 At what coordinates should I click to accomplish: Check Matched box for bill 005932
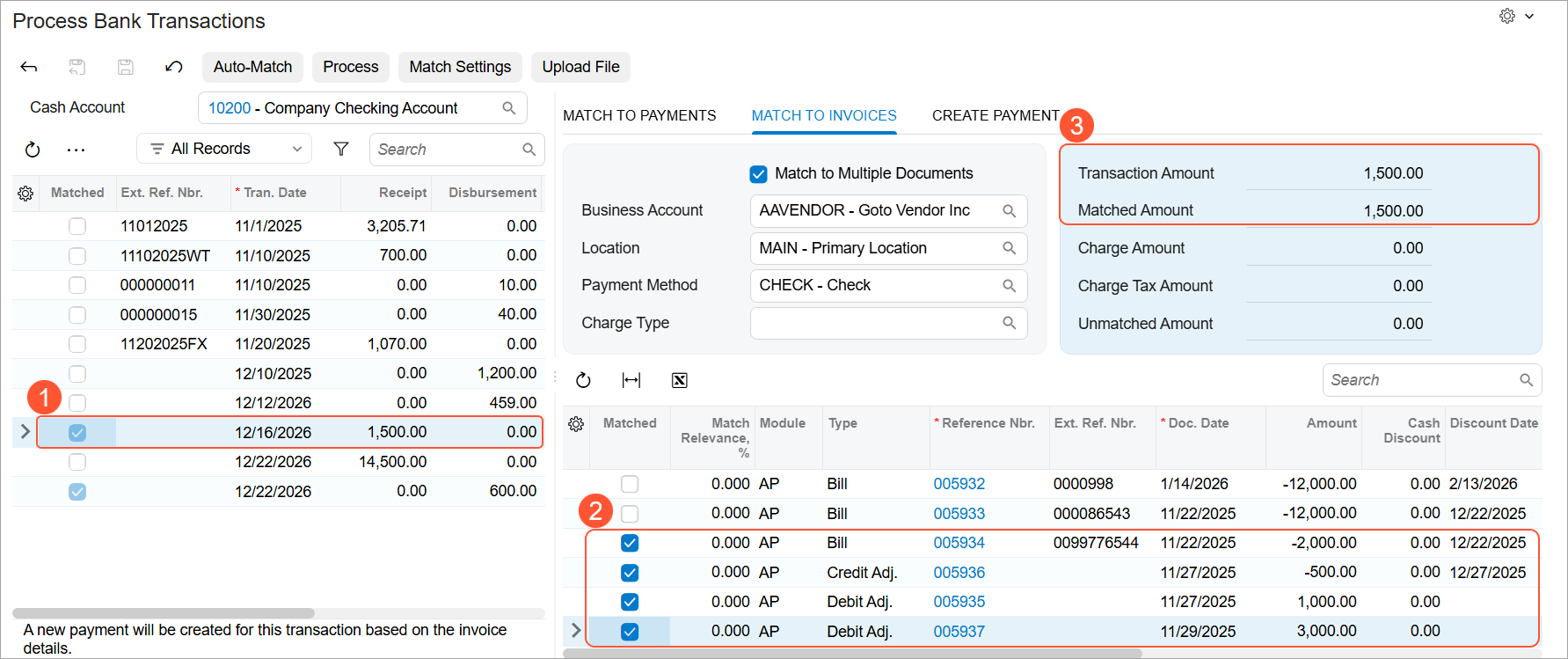point(630,484)
